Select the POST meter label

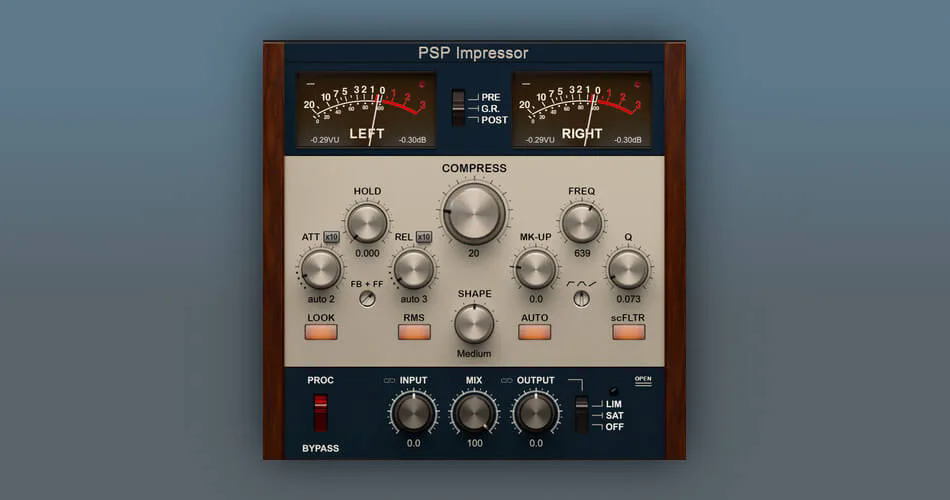(x=494, y=120)
